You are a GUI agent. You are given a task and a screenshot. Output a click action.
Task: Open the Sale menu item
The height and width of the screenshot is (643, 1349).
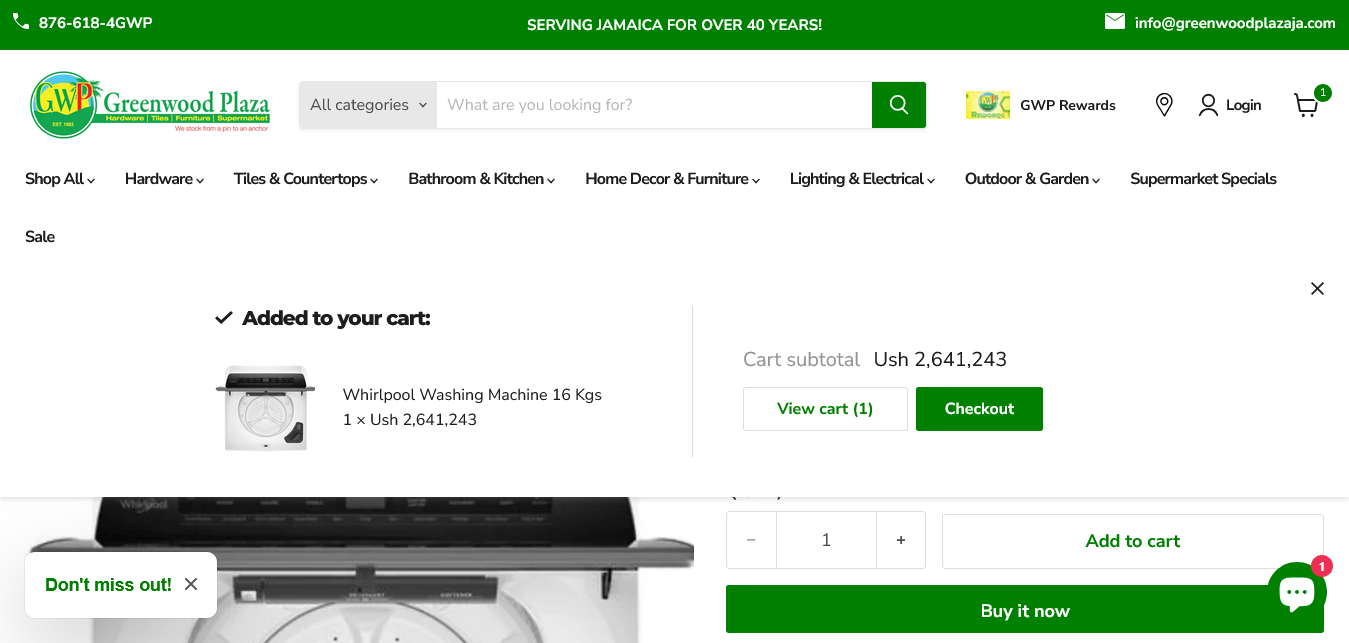[40, 237]
